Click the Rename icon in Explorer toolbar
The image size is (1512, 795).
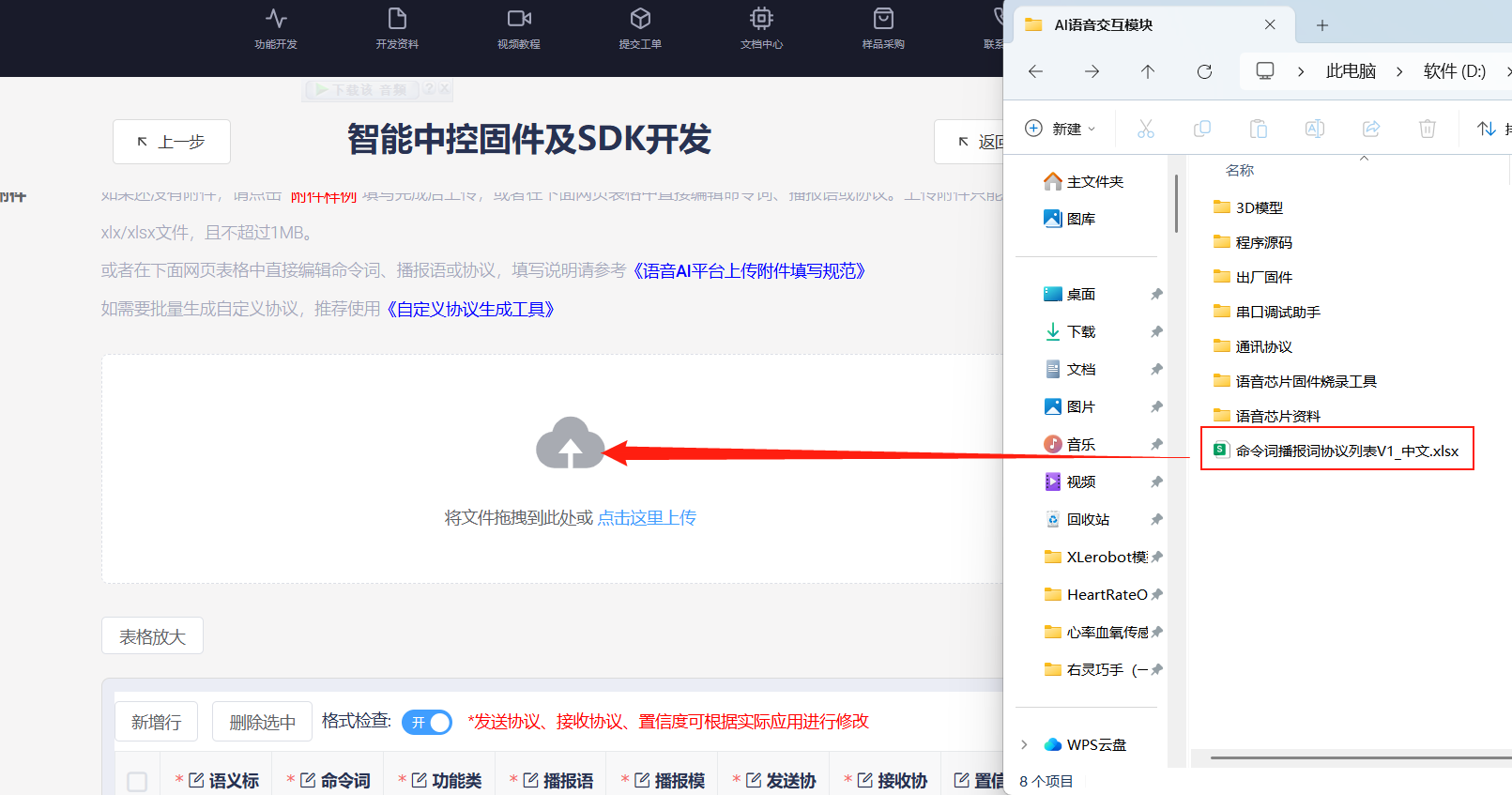click(1315, 129)
